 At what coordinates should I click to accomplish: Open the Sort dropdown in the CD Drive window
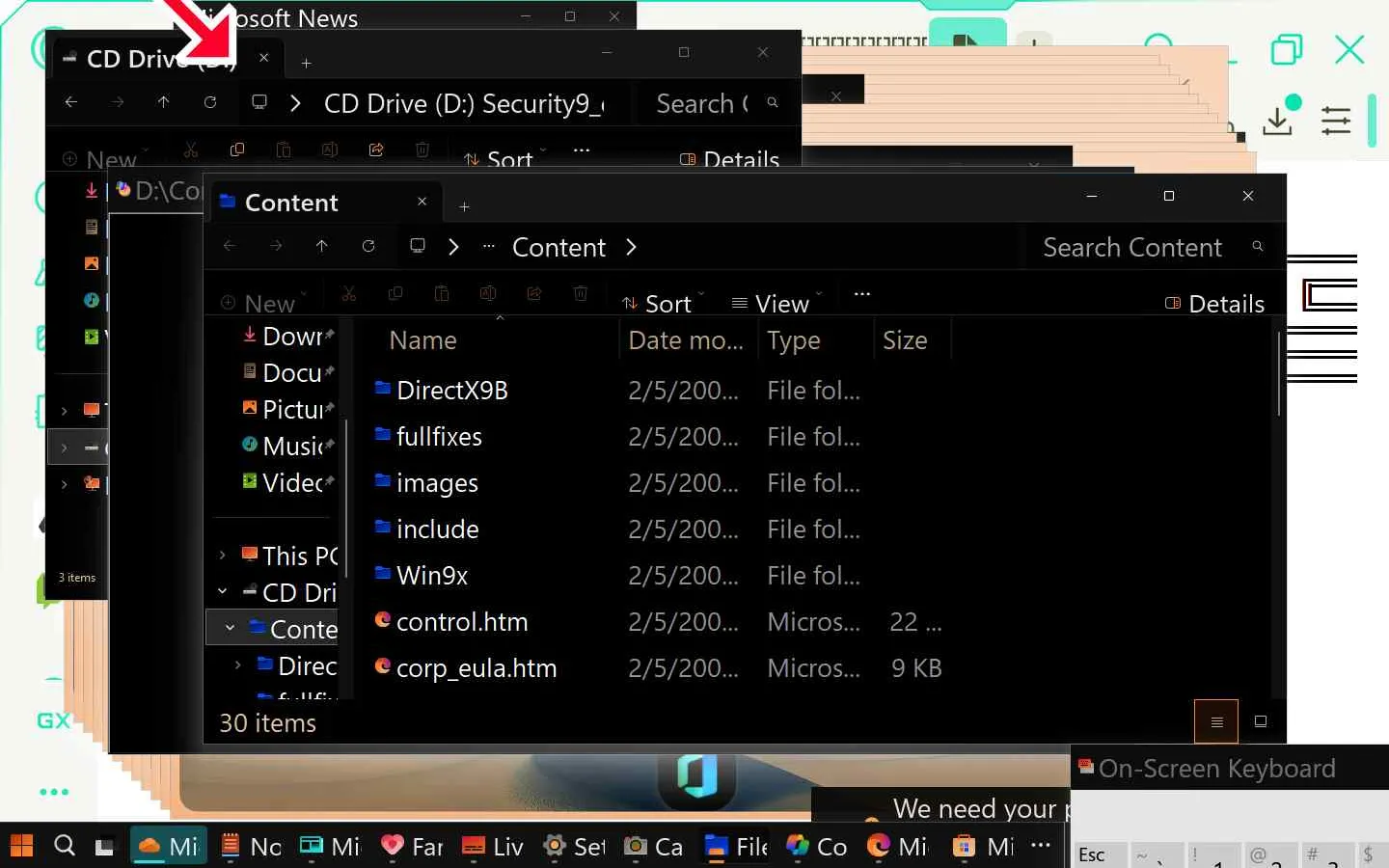click(505, 159)
